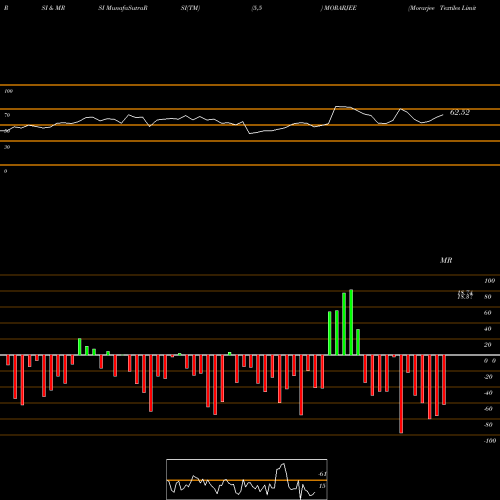Select the (5,5 parameter text in header
500x500 pixels.
point(257,8)
